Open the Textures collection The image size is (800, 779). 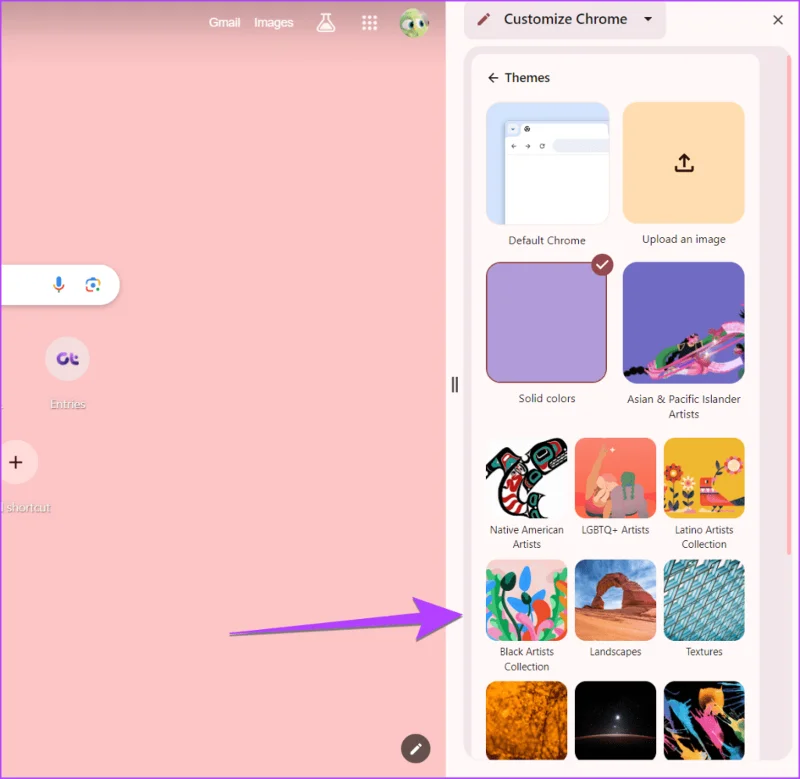coord(704,600)
